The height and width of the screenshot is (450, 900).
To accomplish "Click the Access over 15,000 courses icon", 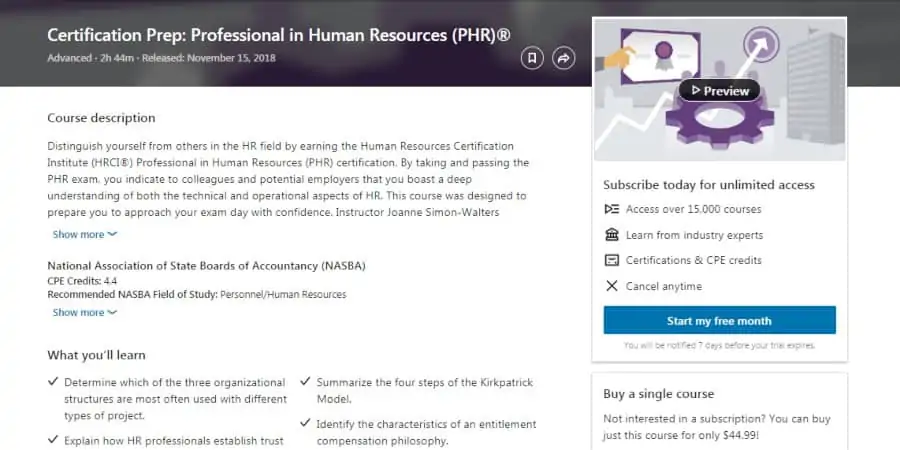I will (x=612, y=209).
